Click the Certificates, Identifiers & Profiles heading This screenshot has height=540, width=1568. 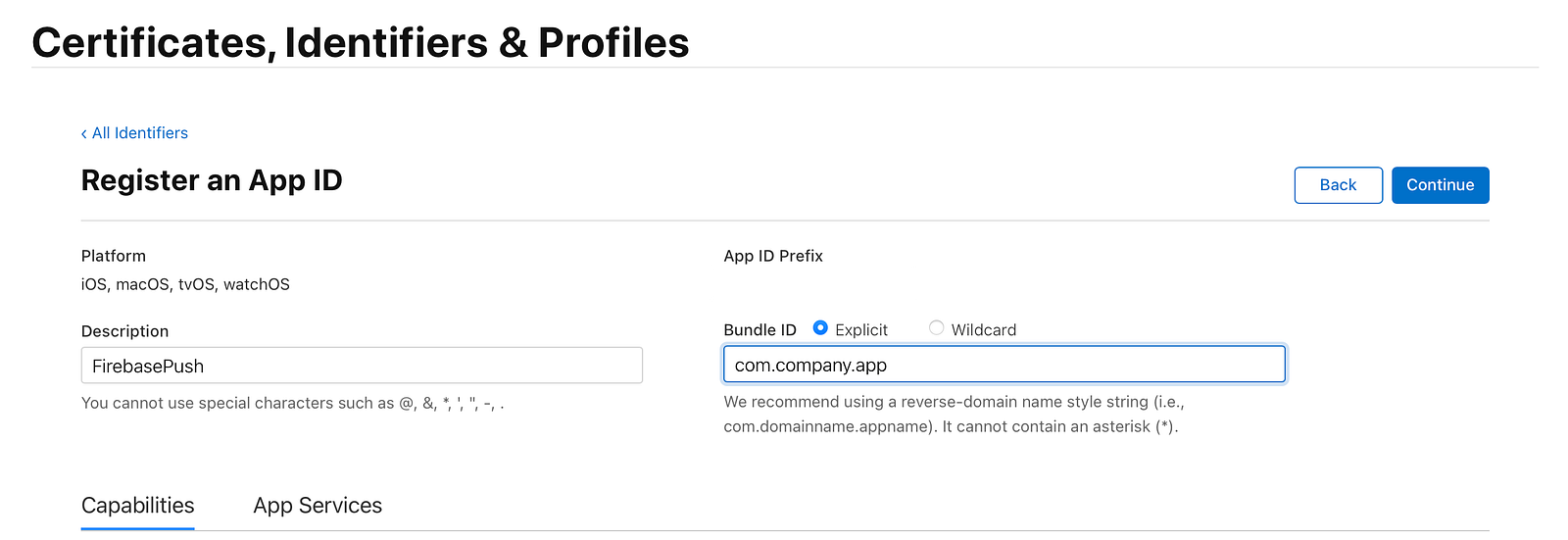(x=361, y=43)
